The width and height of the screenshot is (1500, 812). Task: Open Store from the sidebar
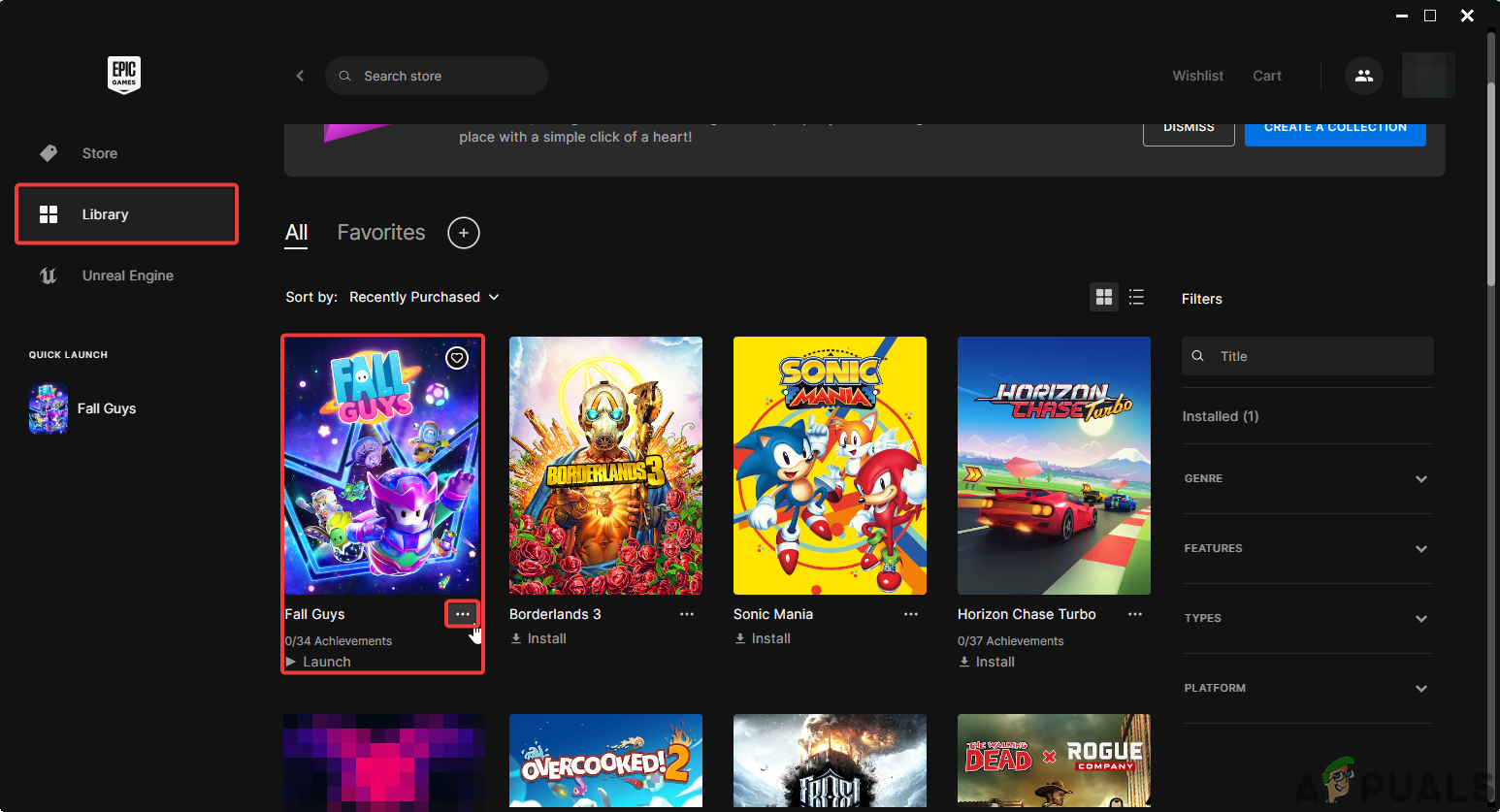click(99, 153)
